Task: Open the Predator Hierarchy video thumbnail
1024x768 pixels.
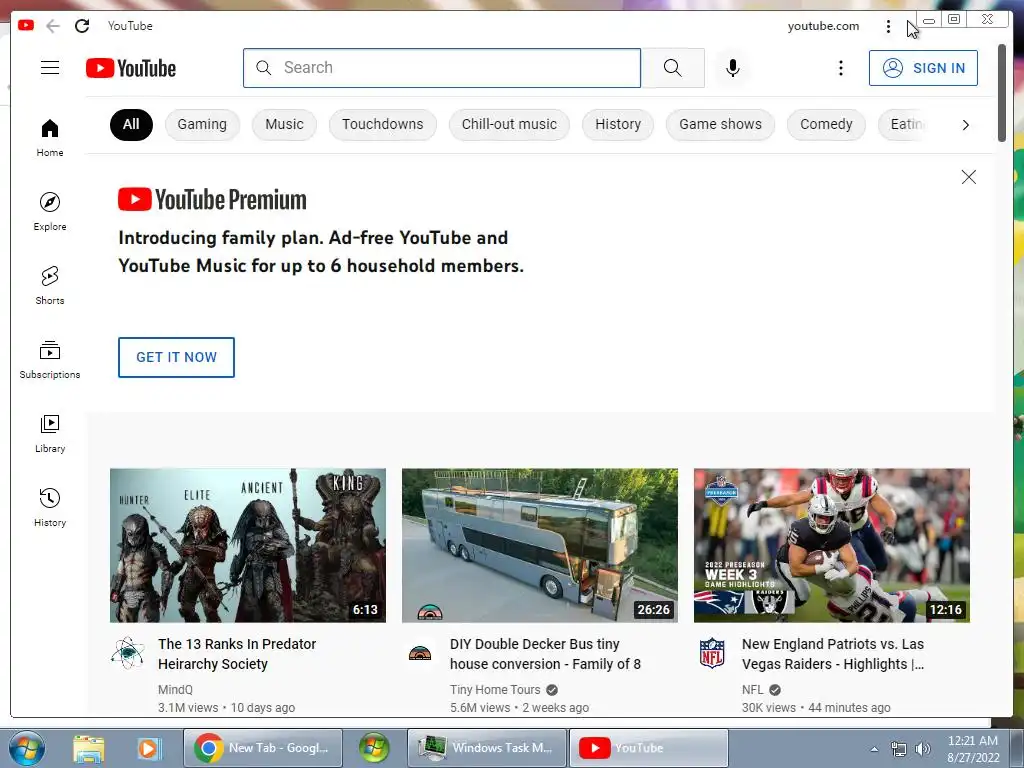Action: pyautogui.click(x=248, y=545)
